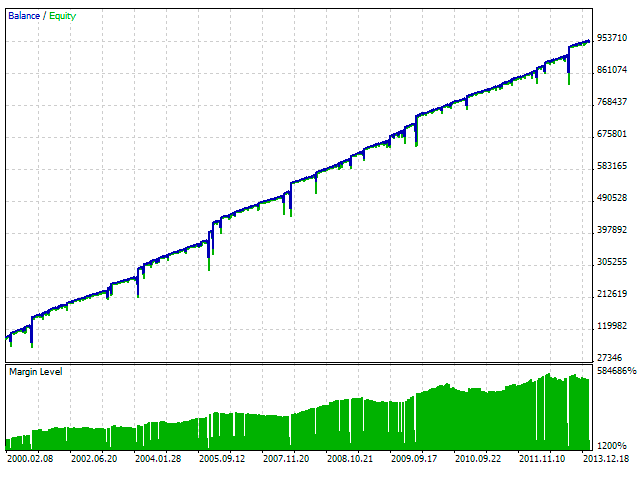Screen dimensions: 640x480
Task: Click the 2009.09.17 date label
Action: [414, 459]
